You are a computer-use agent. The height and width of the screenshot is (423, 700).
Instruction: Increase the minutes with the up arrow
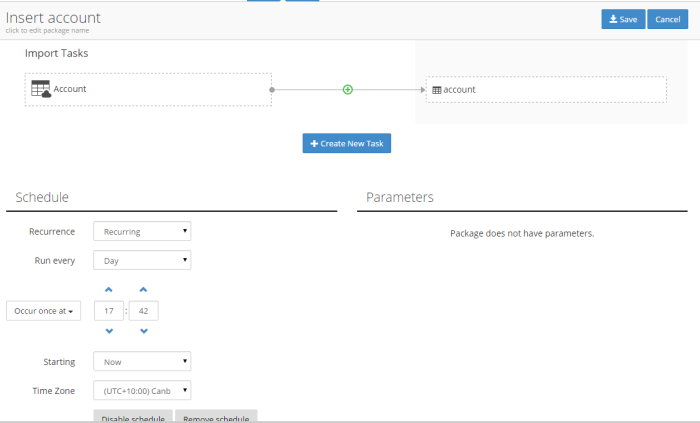point(144,290)
